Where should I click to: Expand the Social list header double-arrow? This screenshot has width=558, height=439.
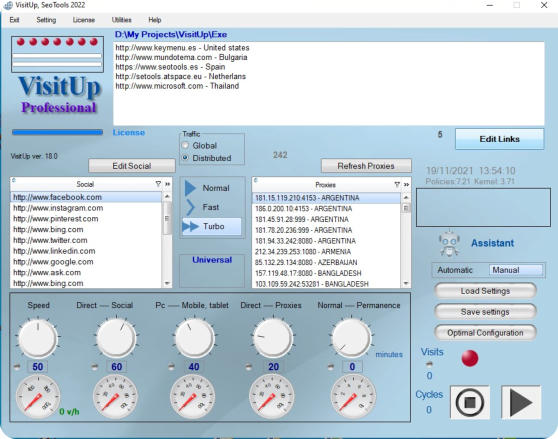[168, 184]
